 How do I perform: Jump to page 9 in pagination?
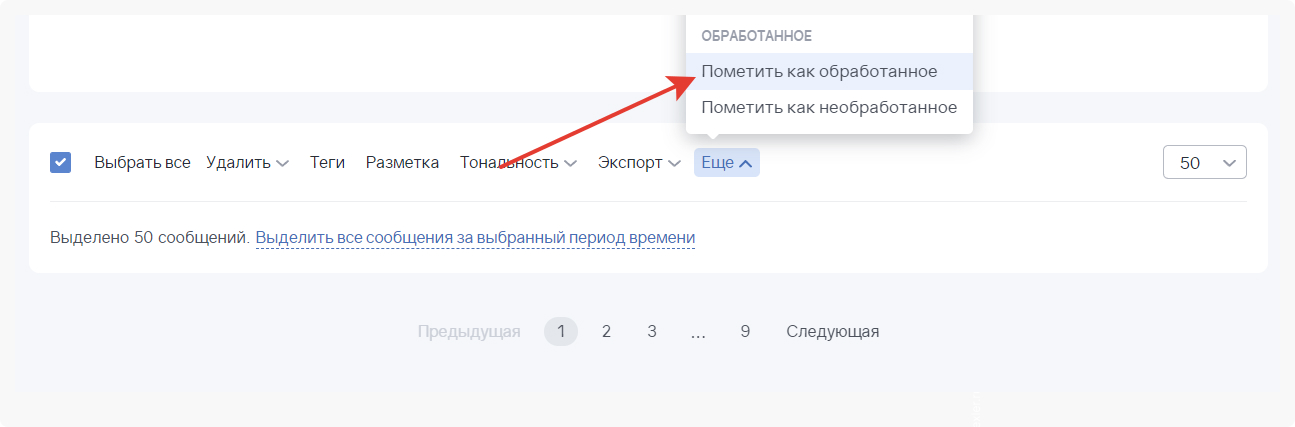[745, 332]
